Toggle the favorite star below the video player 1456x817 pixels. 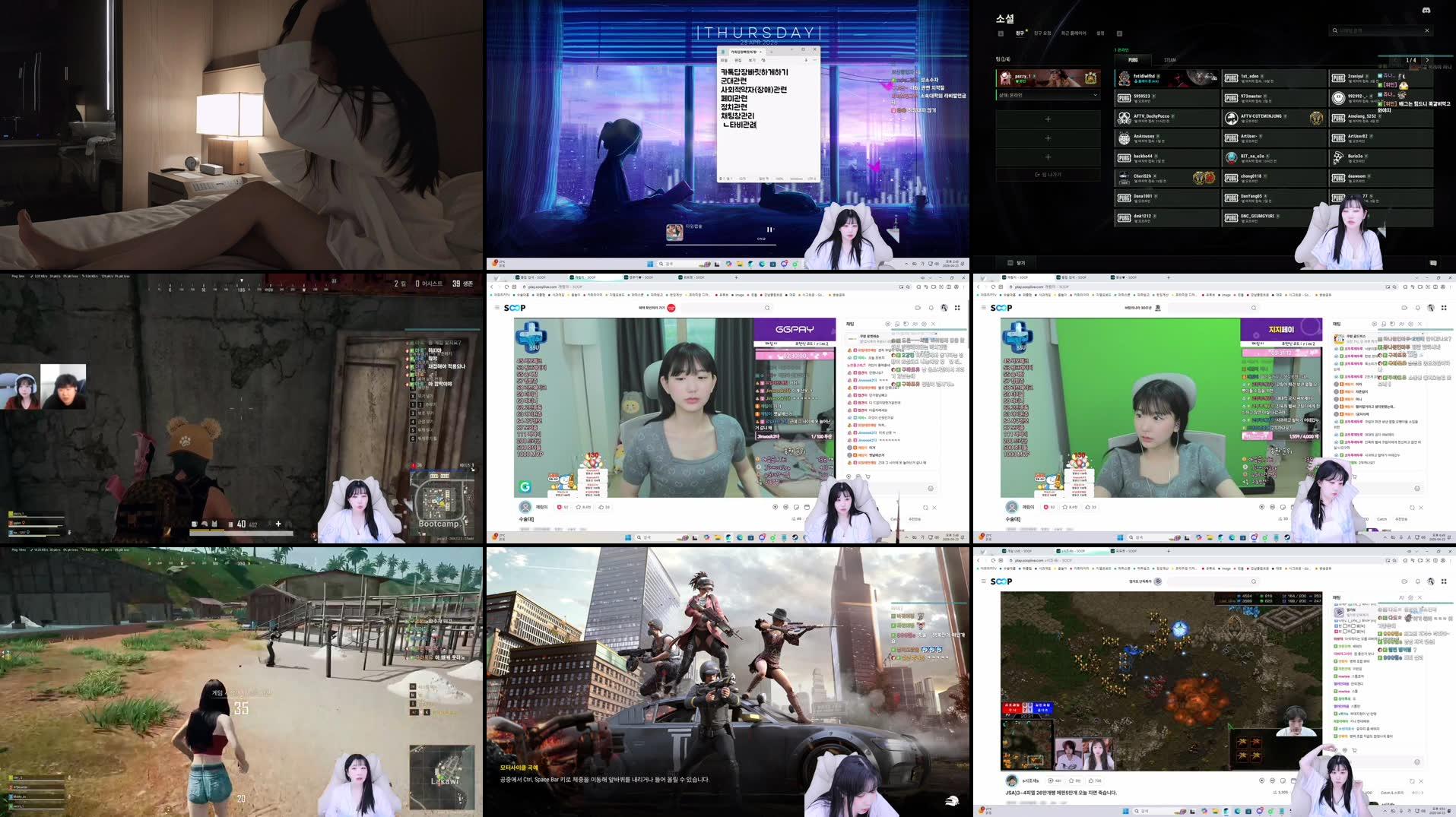click(x=579, y=507)
